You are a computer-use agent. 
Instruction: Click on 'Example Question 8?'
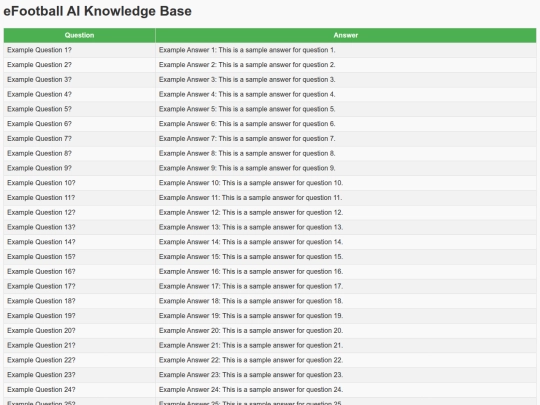pyautogui.click(x=80, y=154)
